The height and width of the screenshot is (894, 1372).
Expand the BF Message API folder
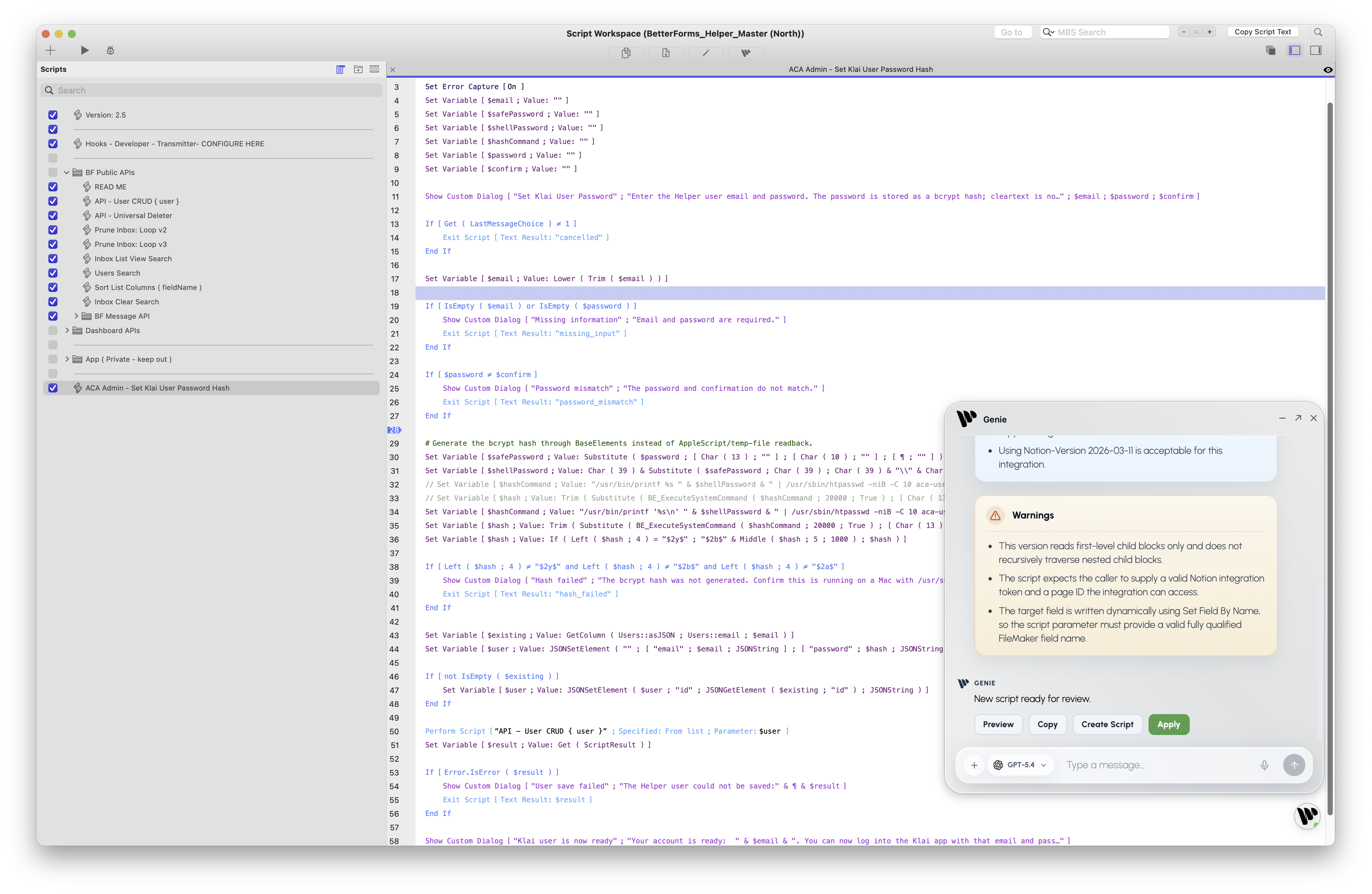click(x=76, y=316)
